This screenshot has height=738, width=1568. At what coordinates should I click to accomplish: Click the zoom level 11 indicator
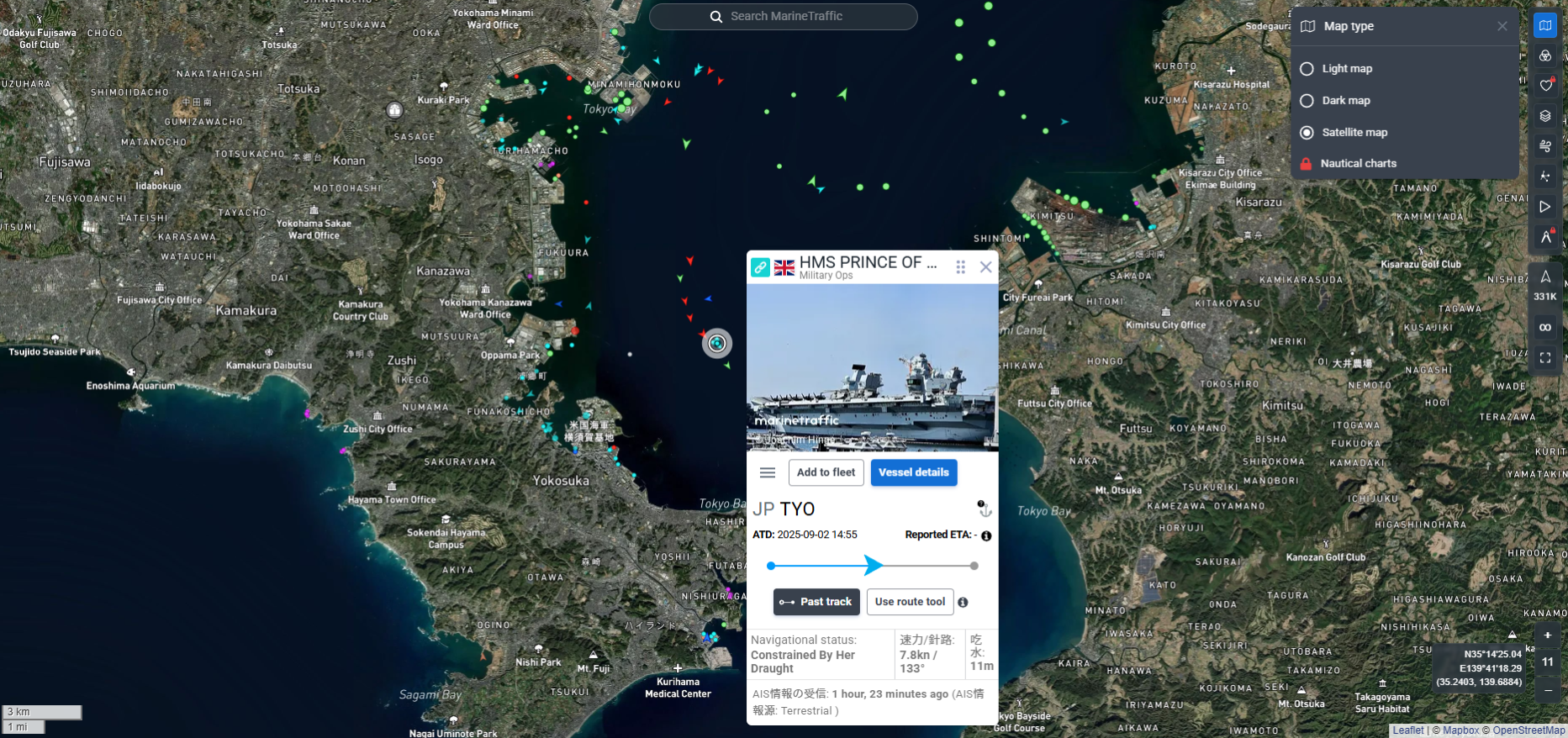pyautogui.click(x=1548, y=662)
